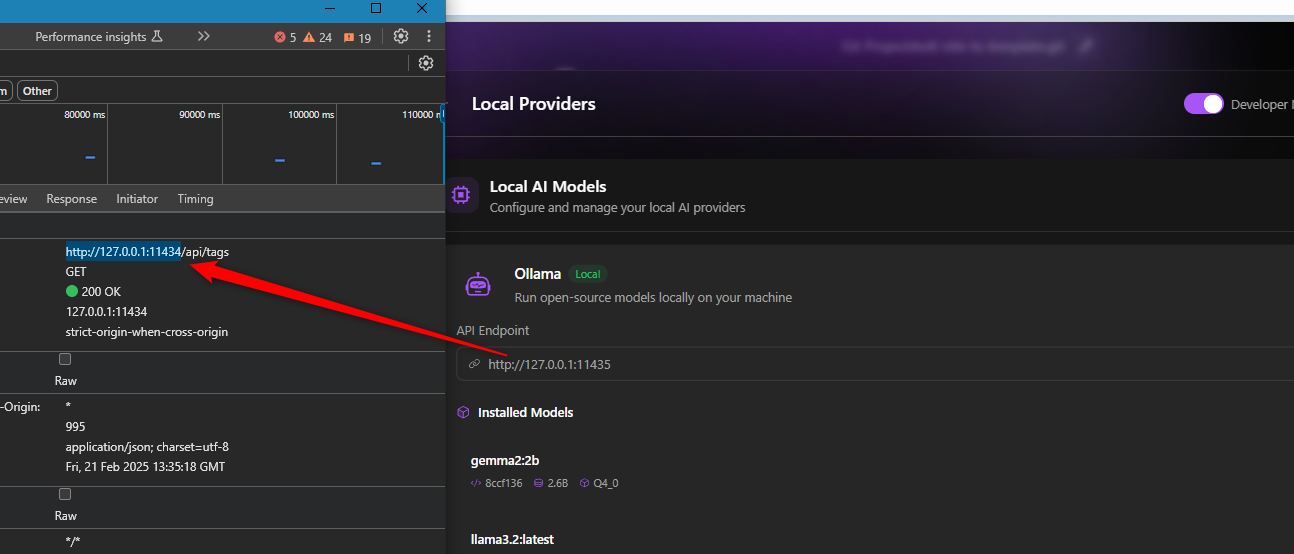Click the warning triangle count showing 24
The image size is (1294, 554).
(x=318, y=37)
